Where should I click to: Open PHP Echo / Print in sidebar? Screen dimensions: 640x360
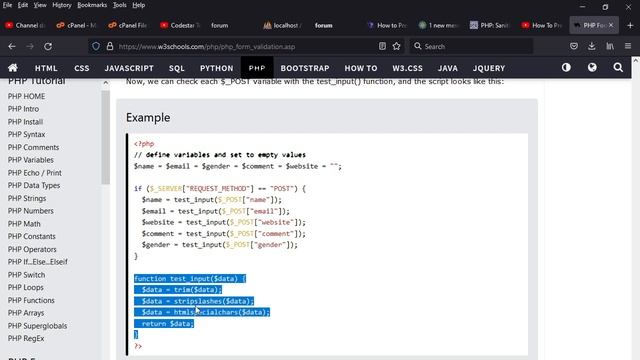pyautogui.click(x=35, y=173)
